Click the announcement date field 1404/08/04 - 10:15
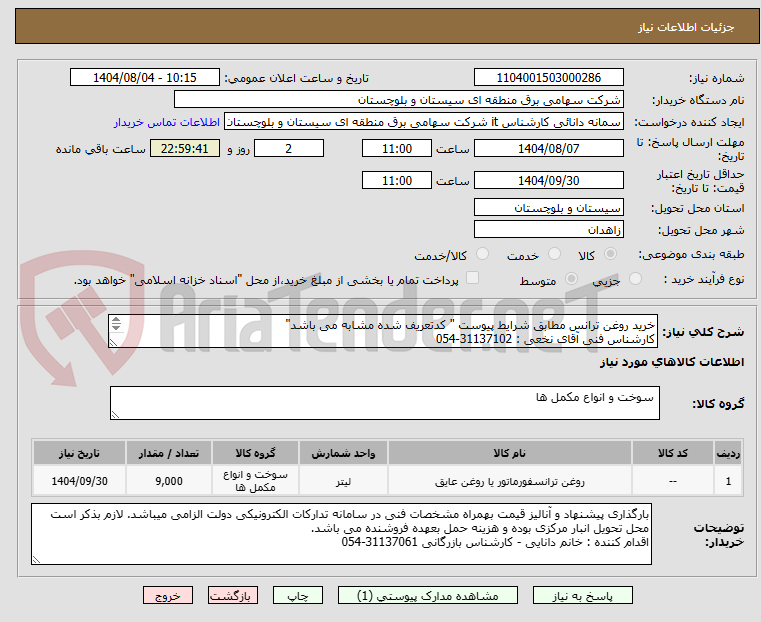761x622 pixels. (145, 78)
